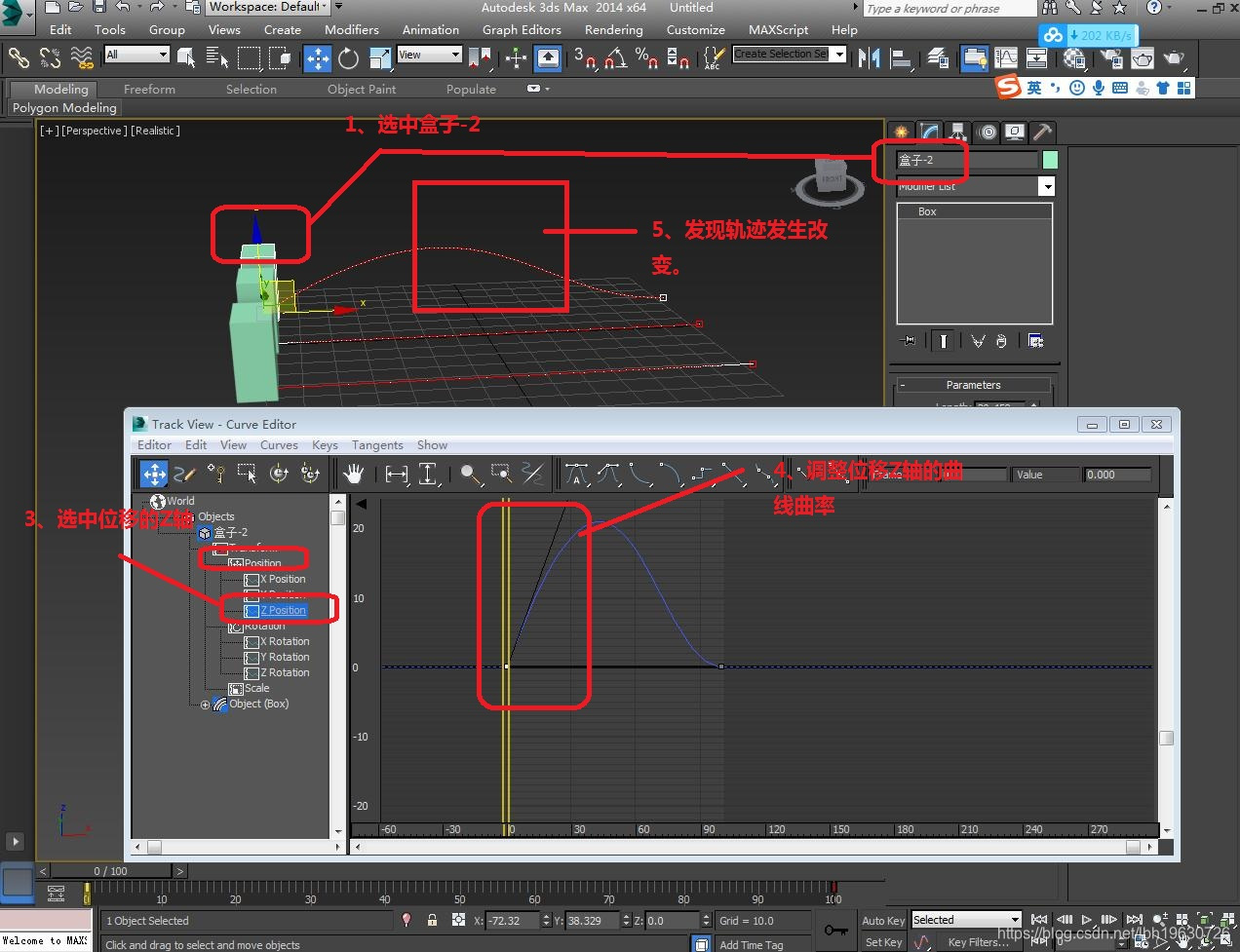The image size is (1240, 952).
Task: Click the Play Animation button
Action: 1087,920
